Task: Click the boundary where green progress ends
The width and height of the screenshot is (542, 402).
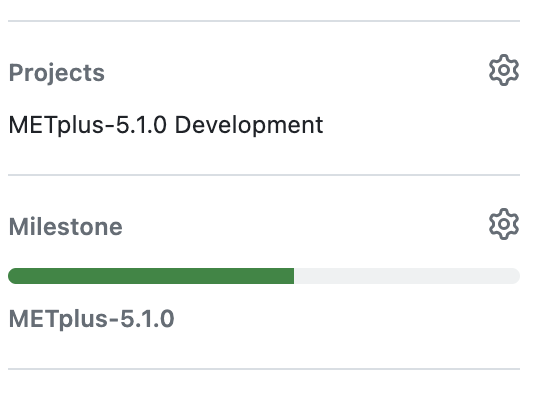Action: (x=294, y=276)
